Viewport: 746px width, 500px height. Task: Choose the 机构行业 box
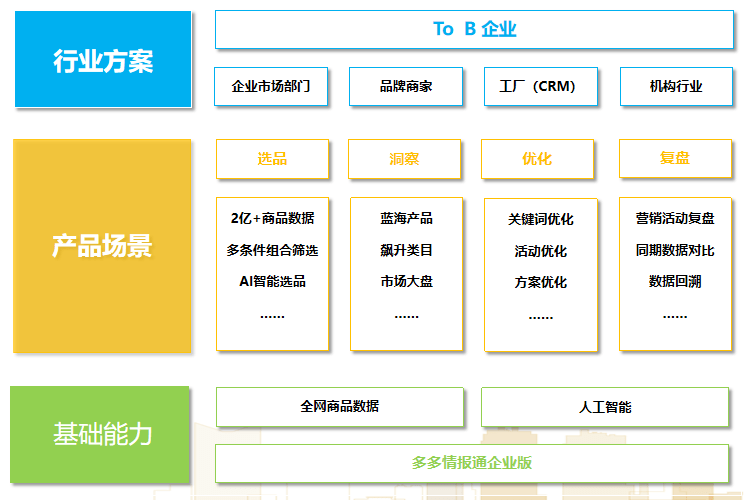coord(676,87)
